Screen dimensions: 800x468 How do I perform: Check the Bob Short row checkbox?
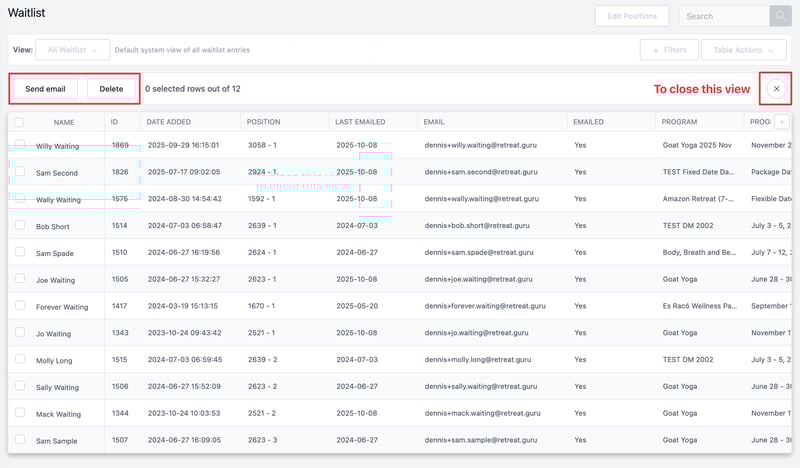[20, 225]
